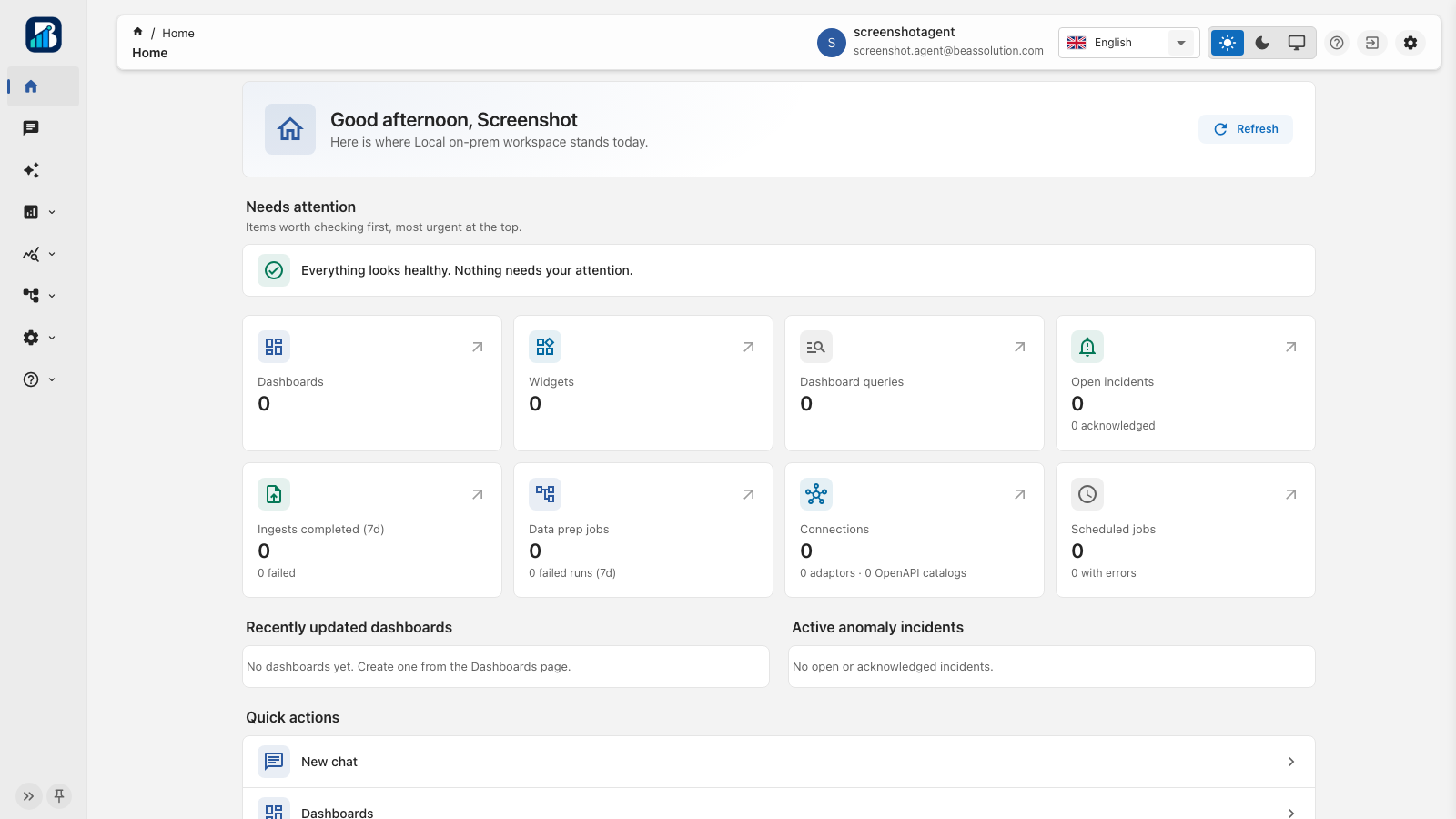
Task: Click the Refresh button
Action: click(x=1246, y=129)
